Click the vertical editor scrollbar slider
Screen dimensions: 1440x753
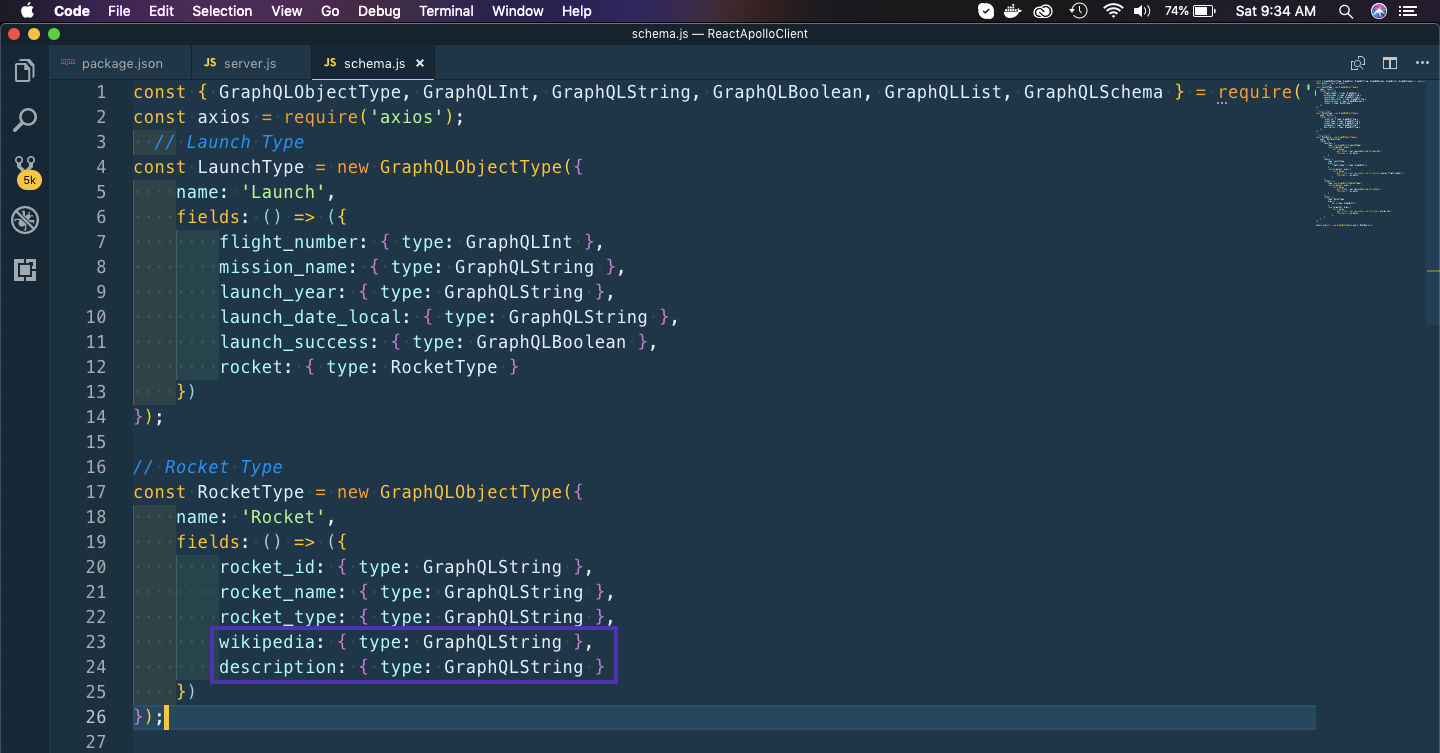(1432, 202)
